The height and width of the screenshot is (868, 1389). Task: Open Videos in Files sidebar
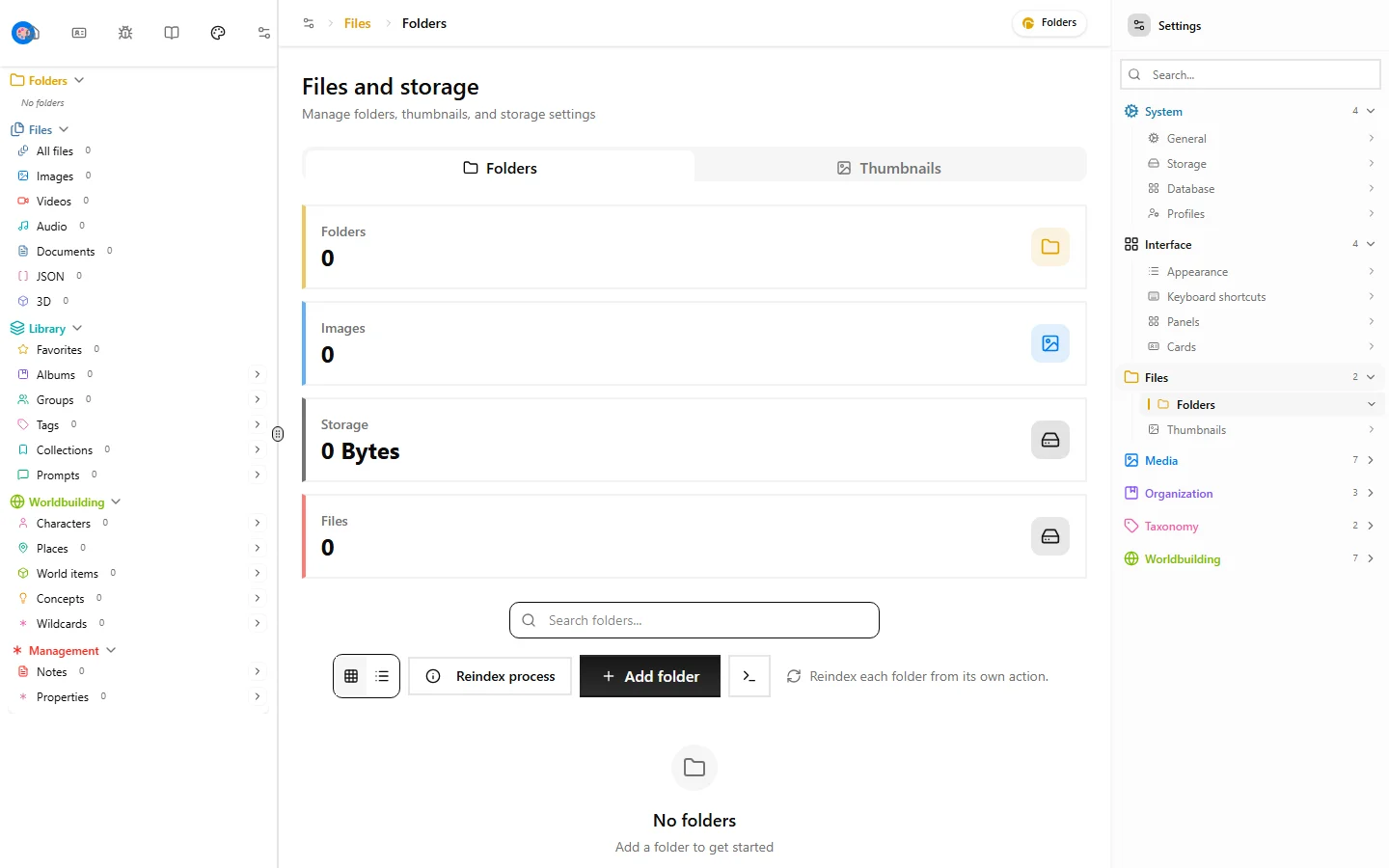pos(54,202)
